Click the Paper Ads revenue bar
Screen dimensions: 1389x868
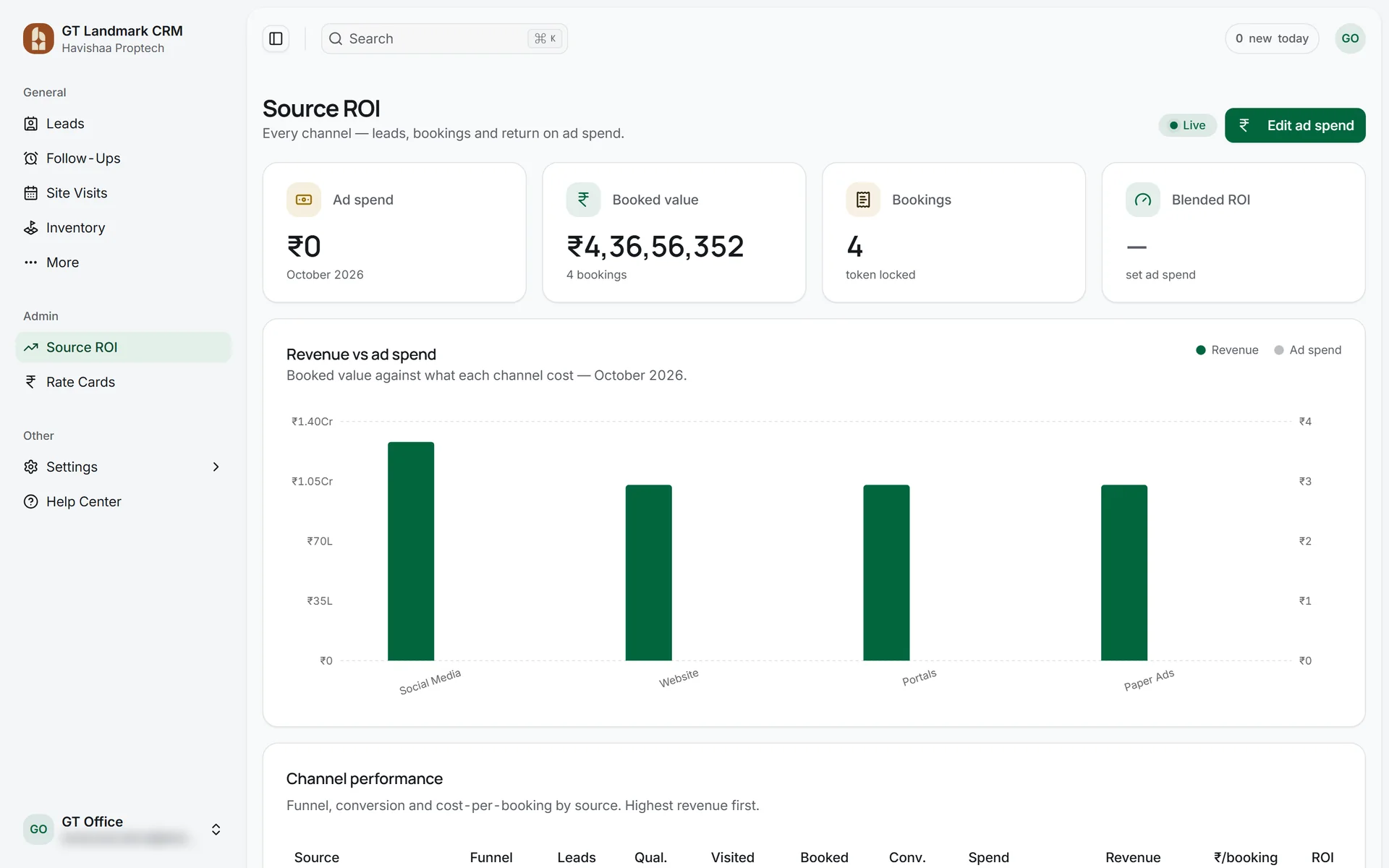(x=1124, y=572)
